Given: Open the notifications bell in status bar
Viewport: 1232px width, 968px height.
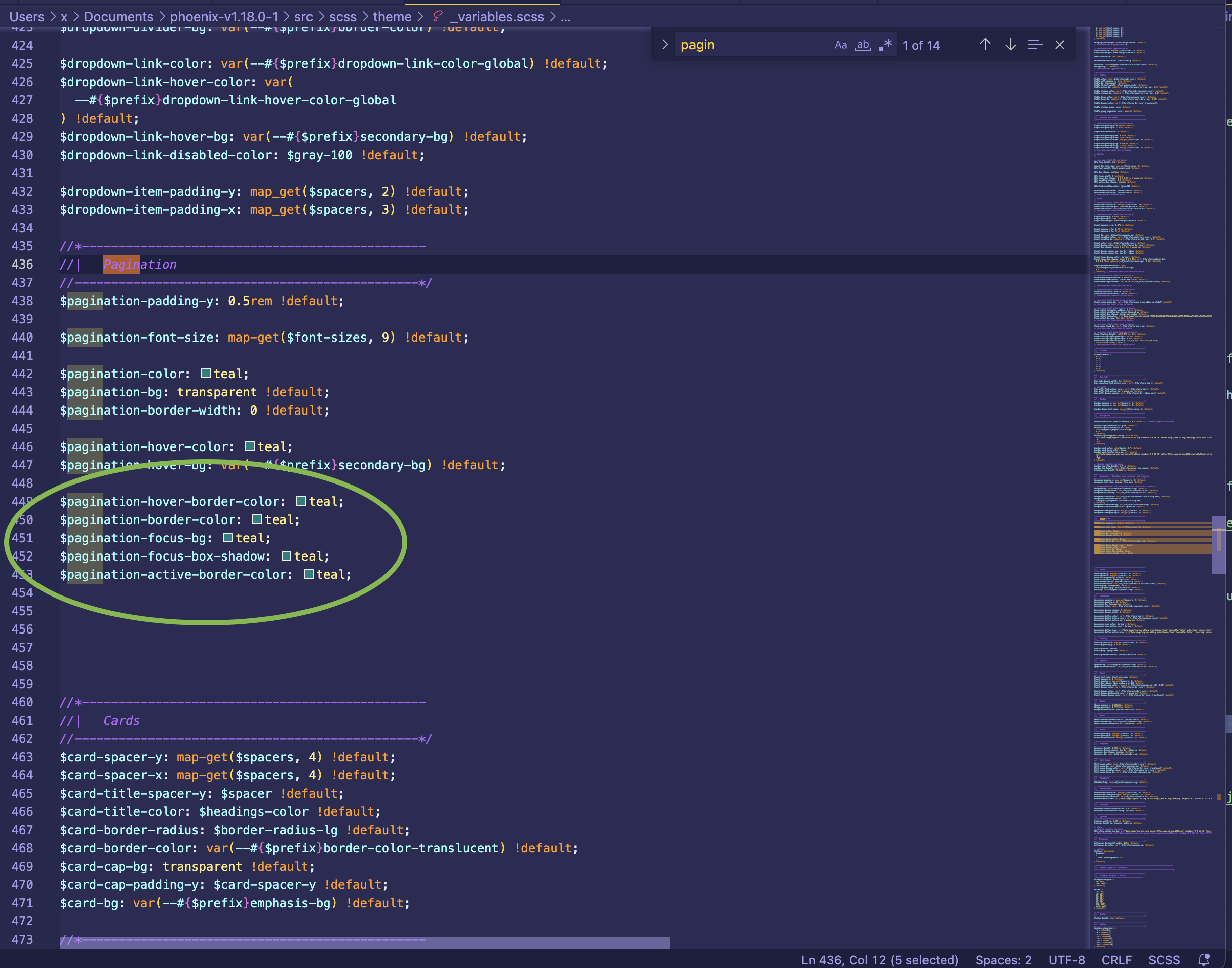Looking at the screenshot, I should (x=1204, y=959).
